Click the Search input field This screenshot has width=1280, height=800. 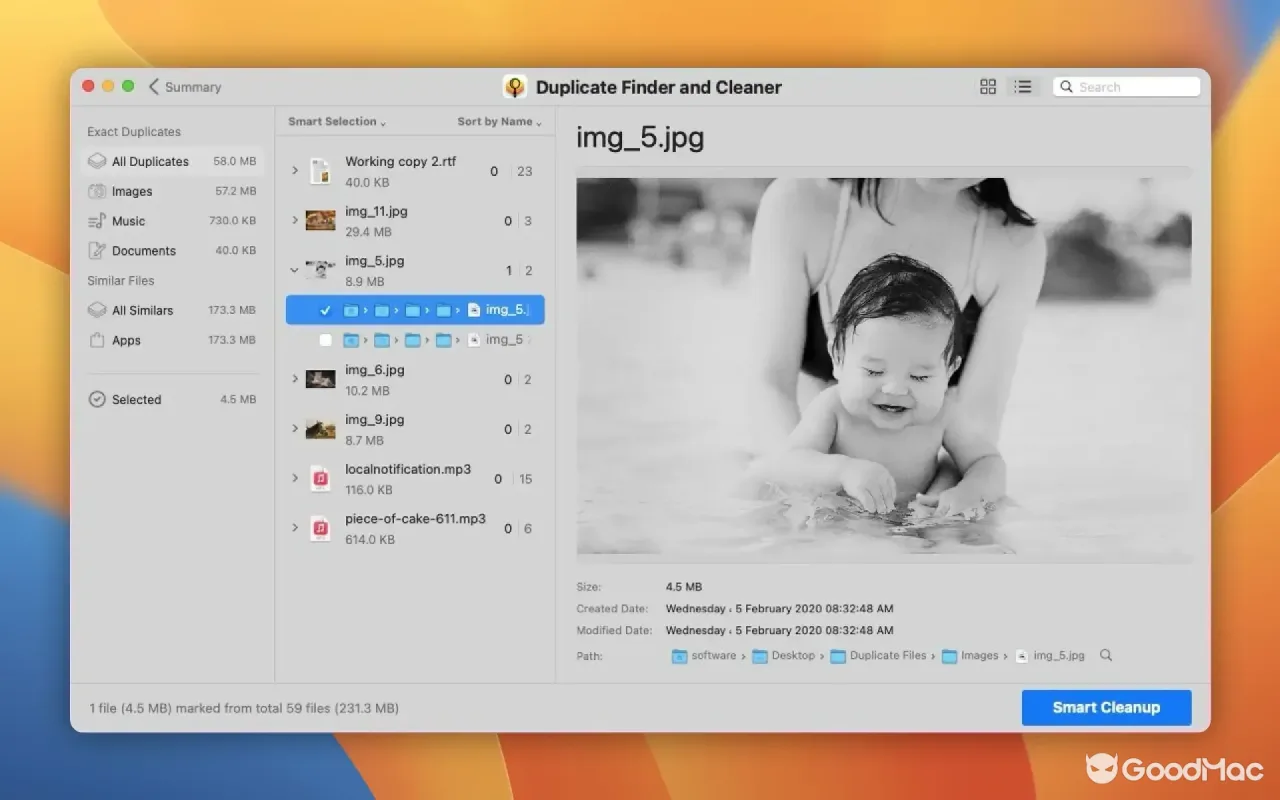pyautogui.click(x=1127, y=87)
